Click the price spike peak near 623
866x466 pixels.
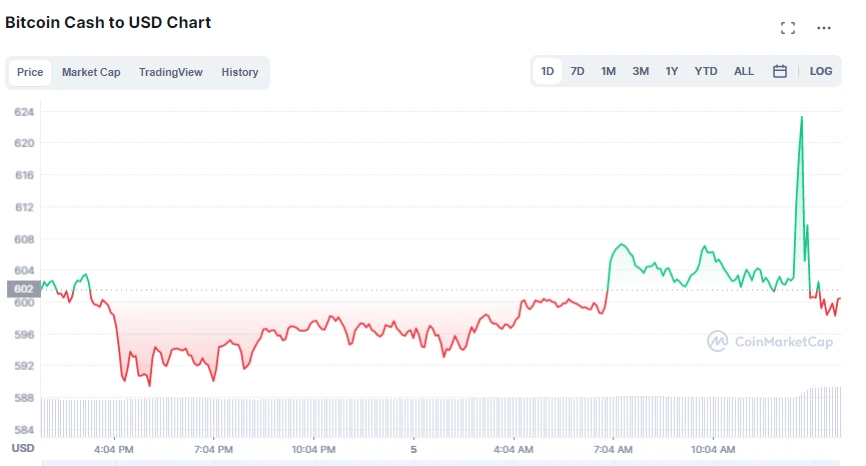point(801,118)
